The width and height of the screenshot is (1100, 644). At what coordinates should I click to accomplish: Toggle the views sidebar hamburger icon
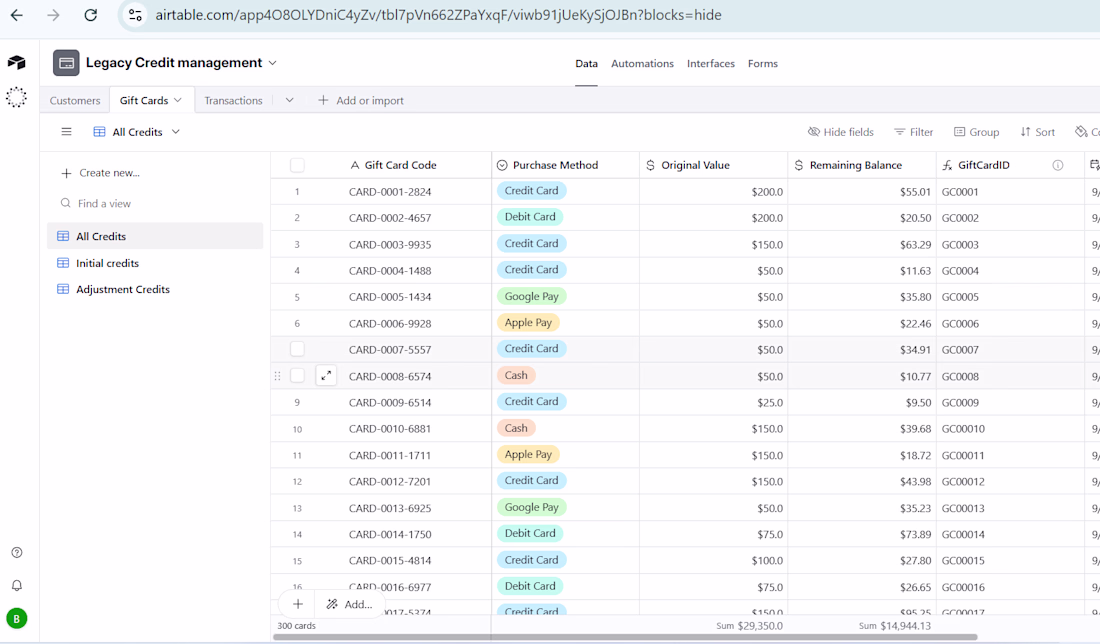click(66, 132)
